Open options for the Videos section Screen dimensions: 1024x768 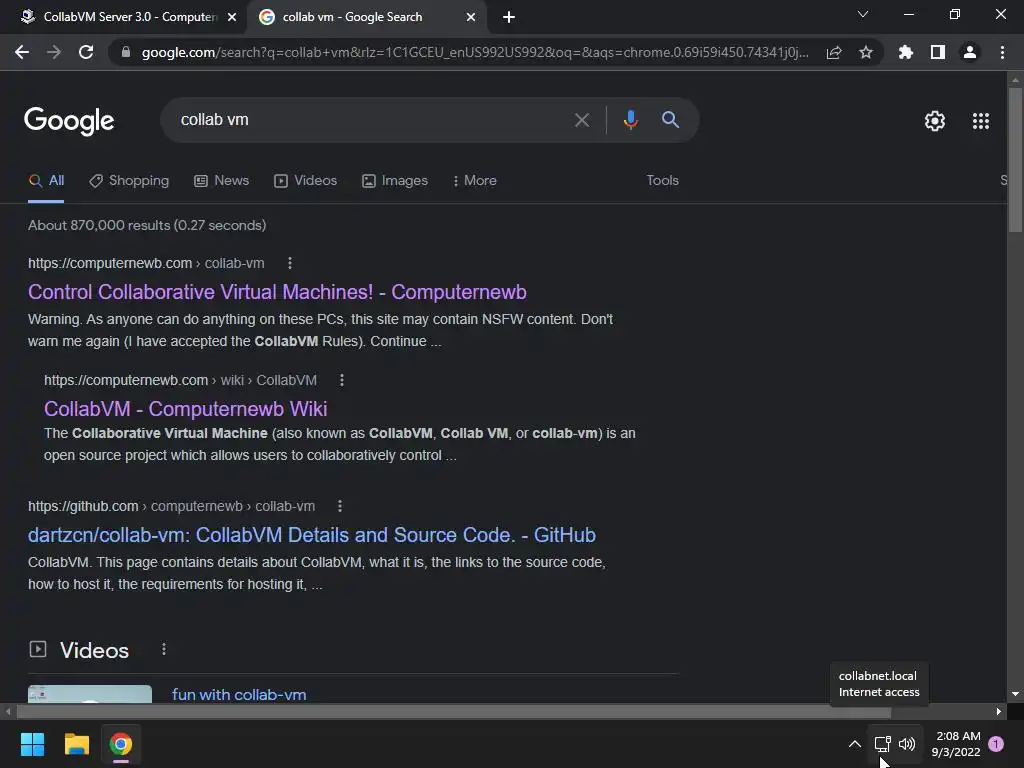coord(164,649)
